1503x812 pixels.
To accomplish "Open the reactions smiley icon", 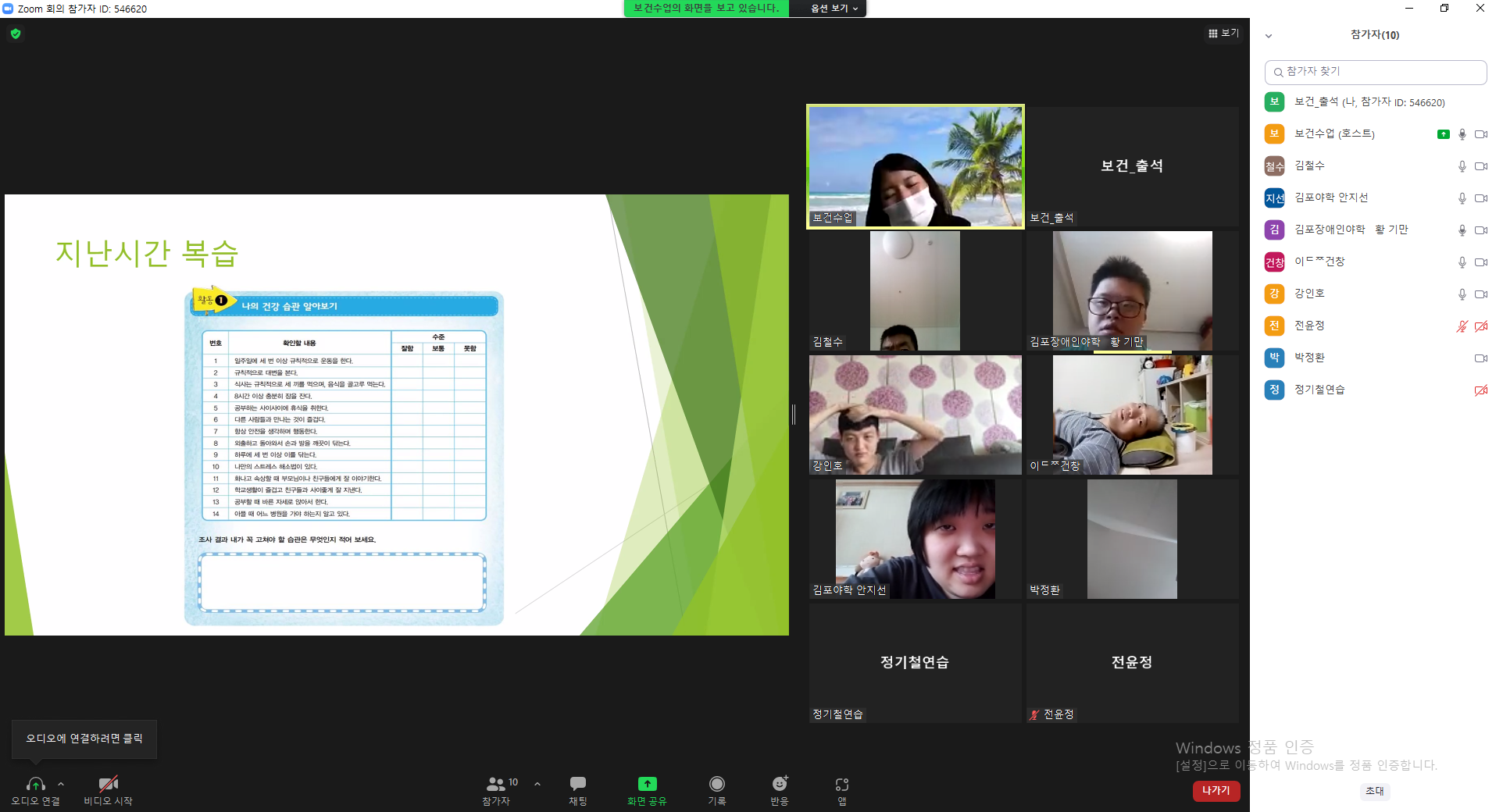I will (780, 784).
